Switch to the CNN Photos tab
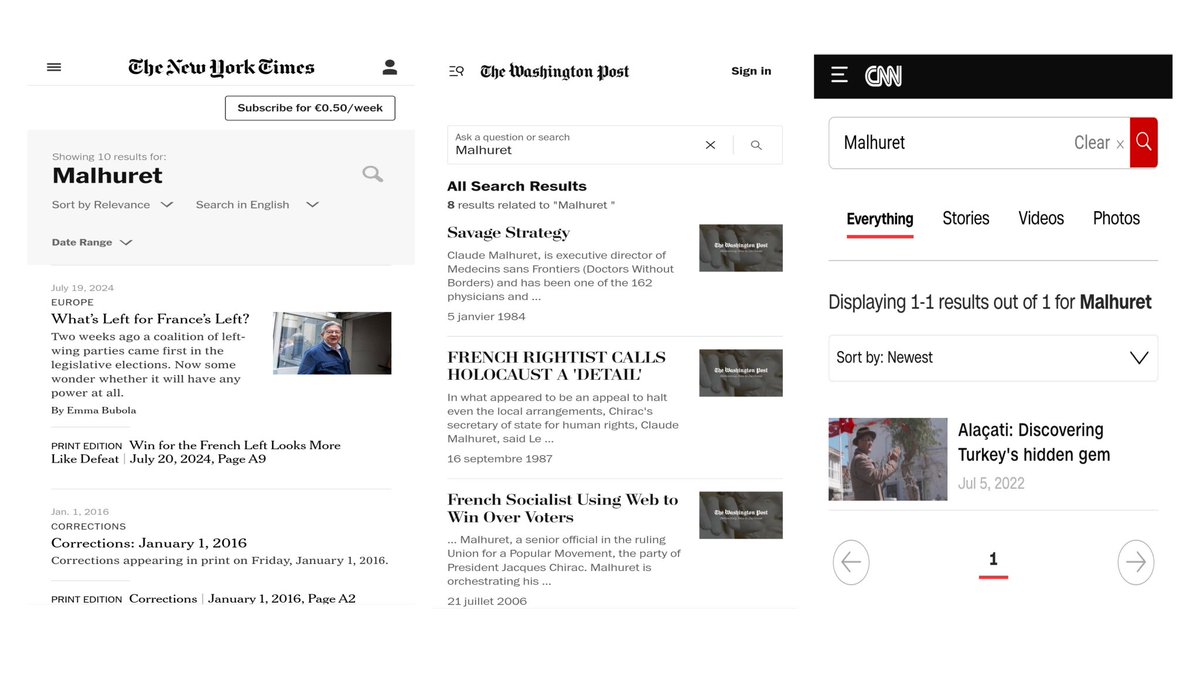This screenshot has height=673, width=1200. (1116, 218)
